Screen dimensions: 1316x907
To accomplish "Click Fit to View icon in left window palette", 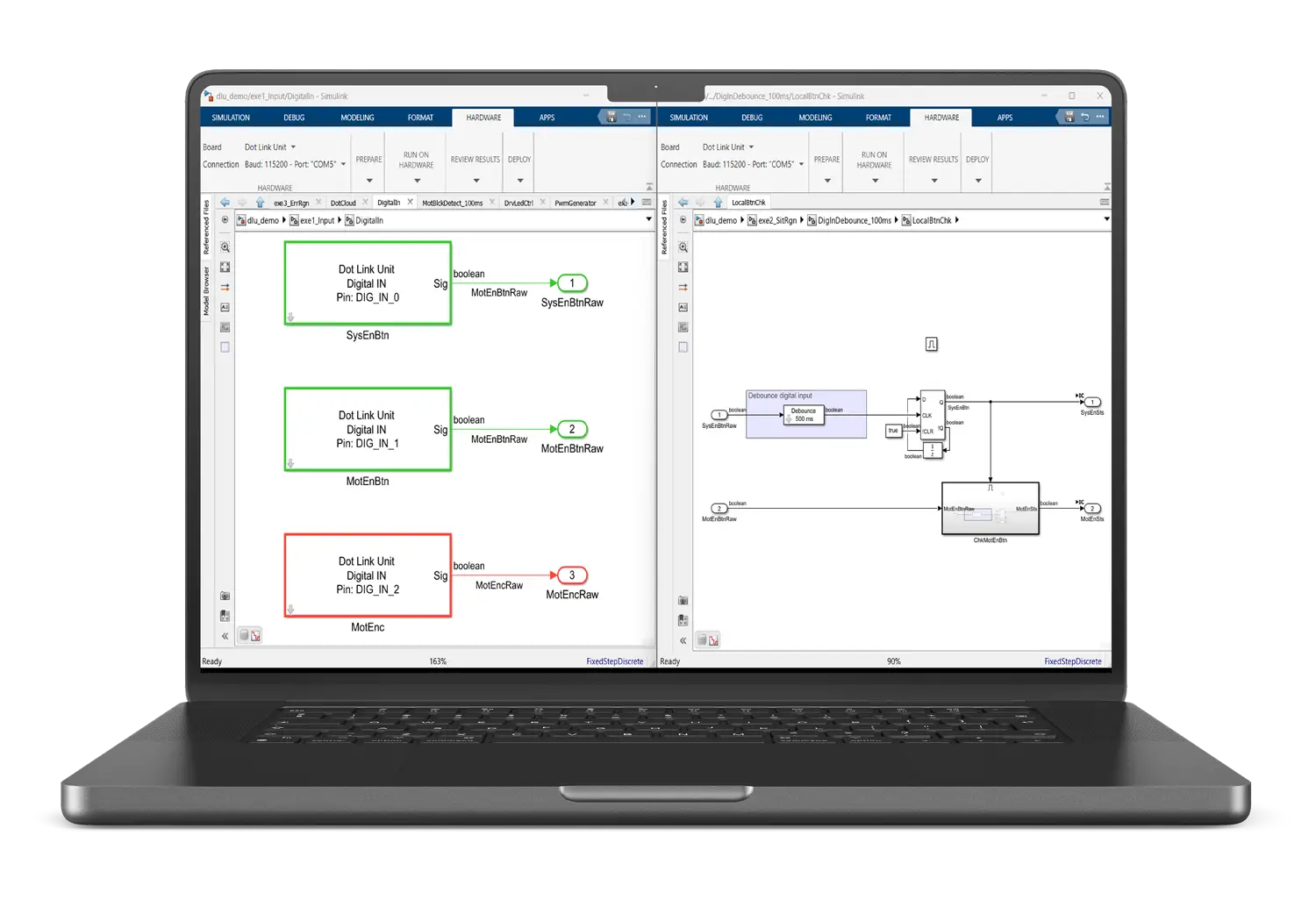I will (225, 268).
